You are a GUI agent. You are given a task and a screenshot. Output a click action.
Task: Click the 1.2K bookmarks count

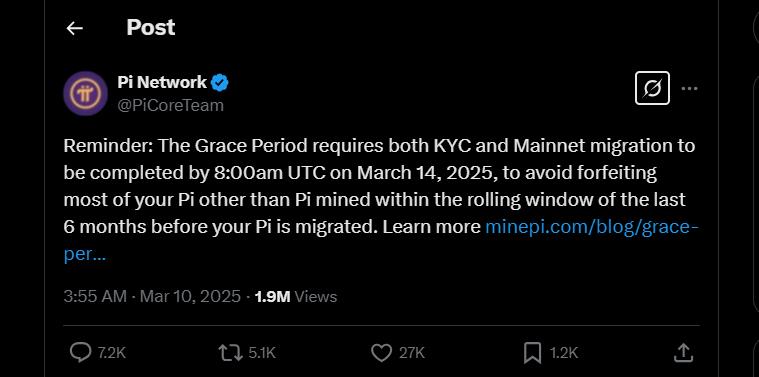pos(564,353)
